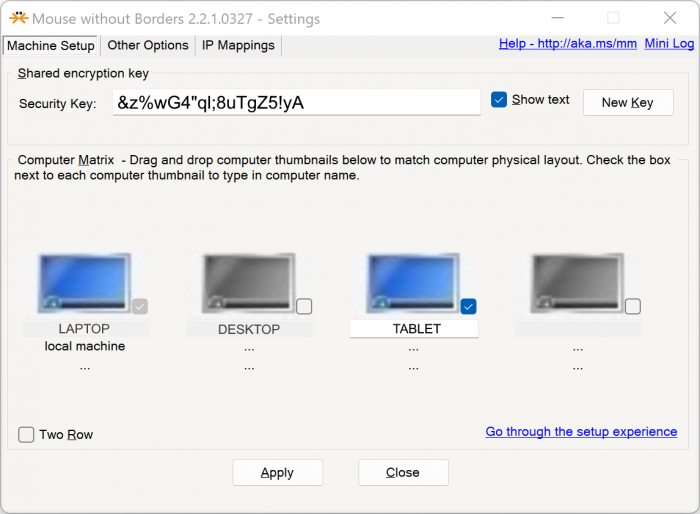Open the IP Mappings tab
This screenshot has height=514, width=700.
pos(238,46)
